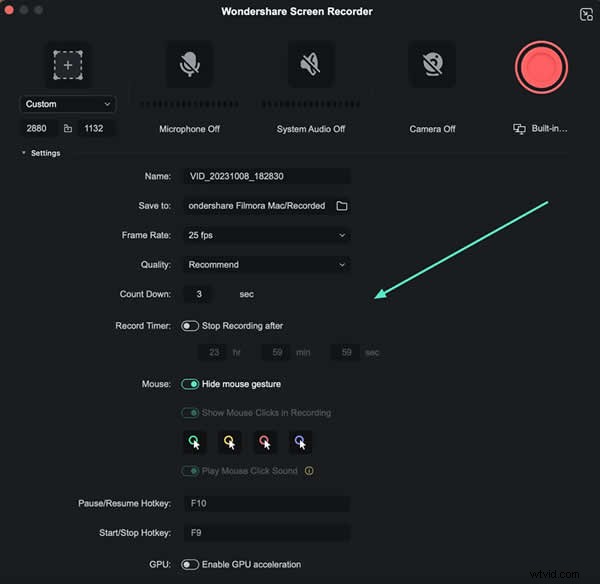Click the aspect ratio lock icon
This screenshot has height=584, width=600.
coord(68,128)
